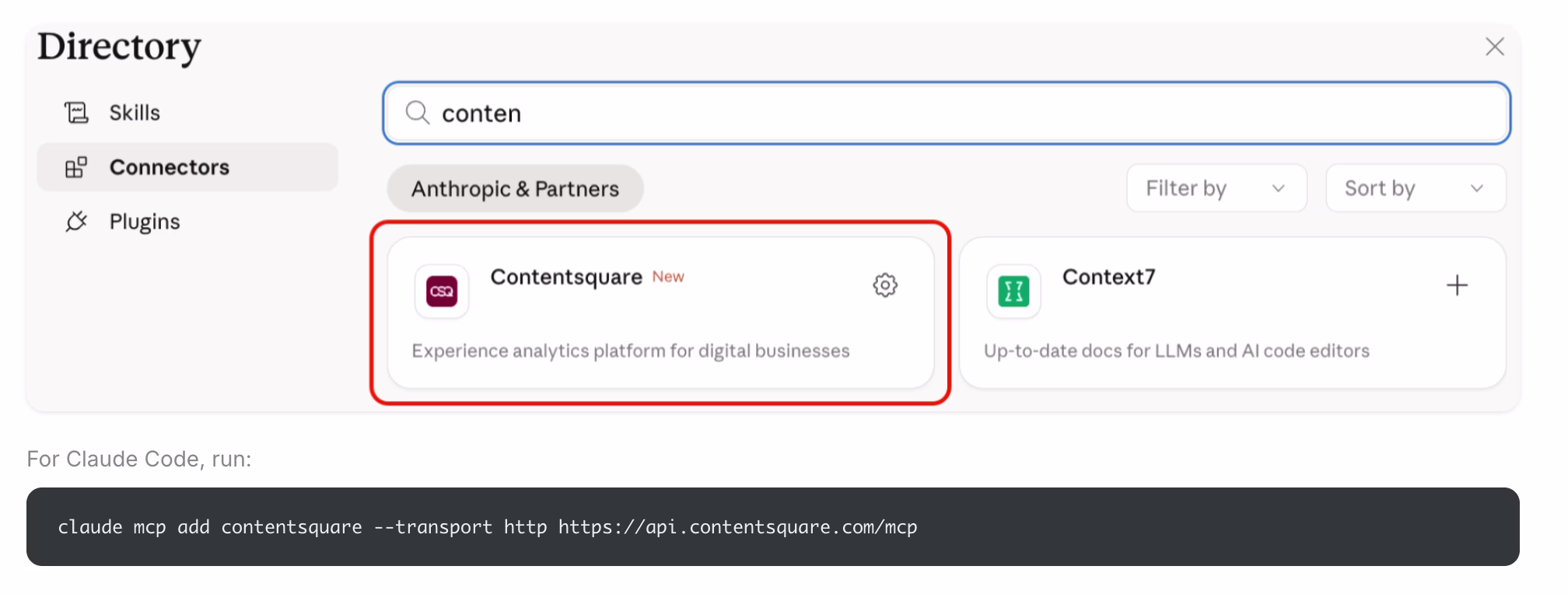Click the Skills scroll icon in sidebar
This screenshot has height=594, width=1568.
point(76,113)
